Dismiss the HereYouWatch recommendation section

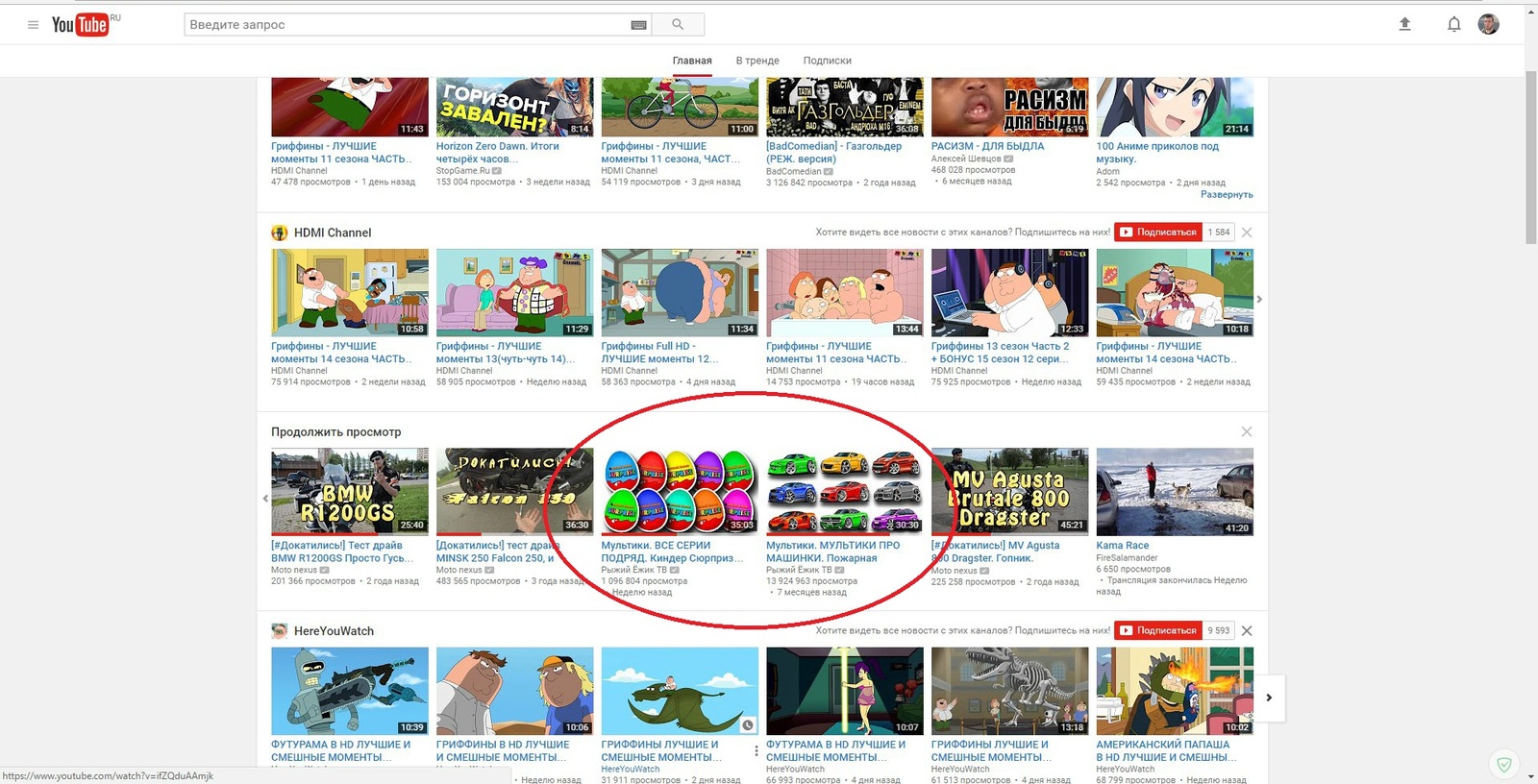(1247, 631)
